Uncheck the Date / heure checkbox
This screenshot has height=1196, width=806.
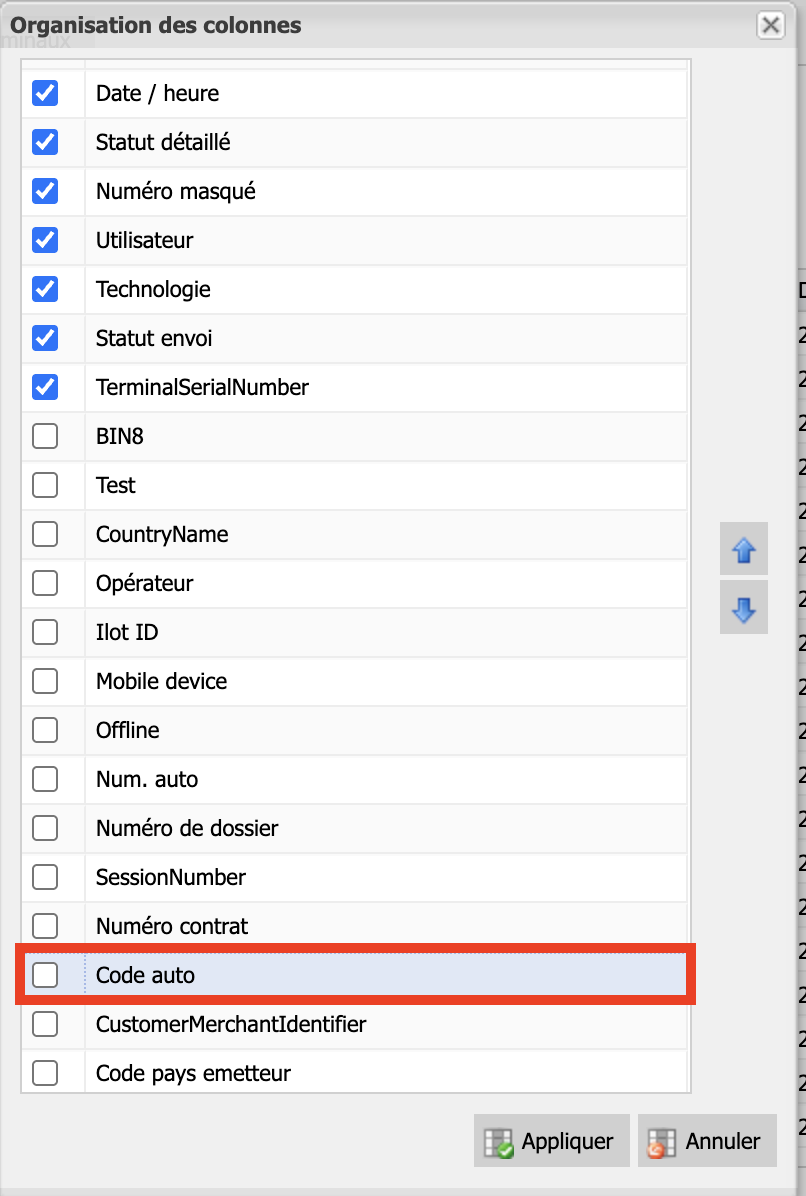[x=45, y=93]
